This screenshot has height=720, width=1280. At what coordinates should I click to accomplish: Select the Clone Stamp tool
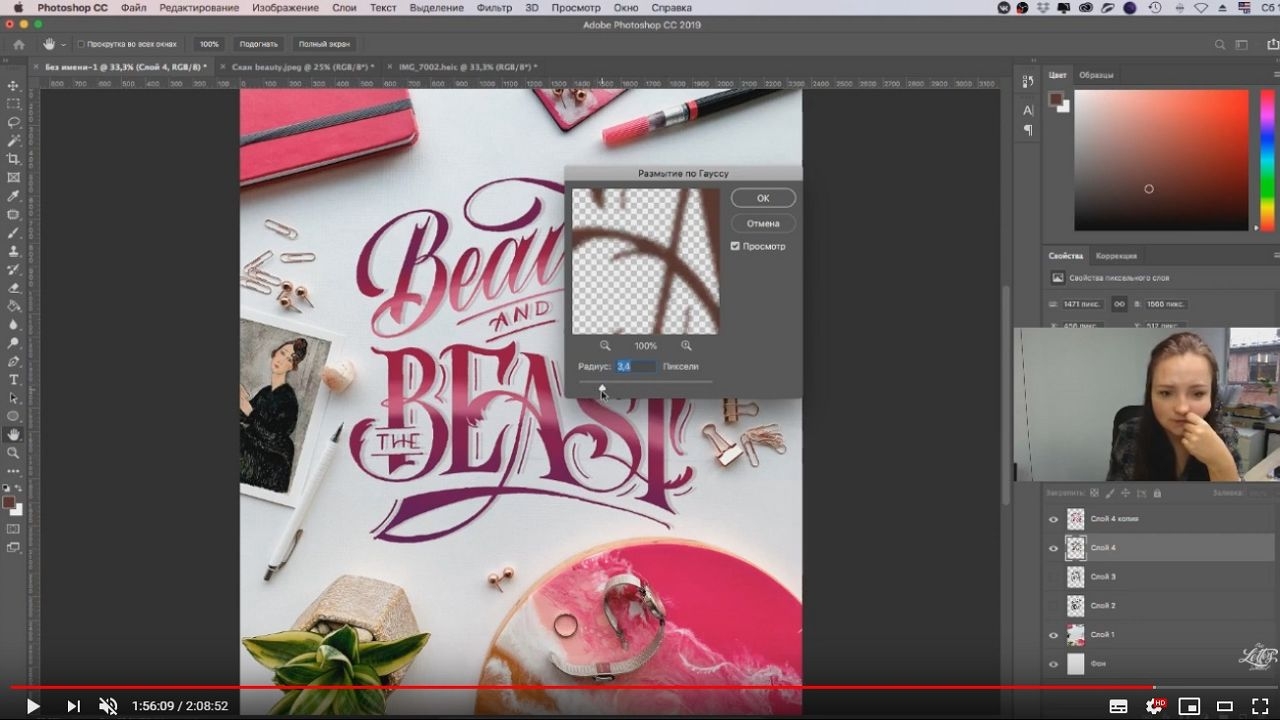[x=13, y=251]
